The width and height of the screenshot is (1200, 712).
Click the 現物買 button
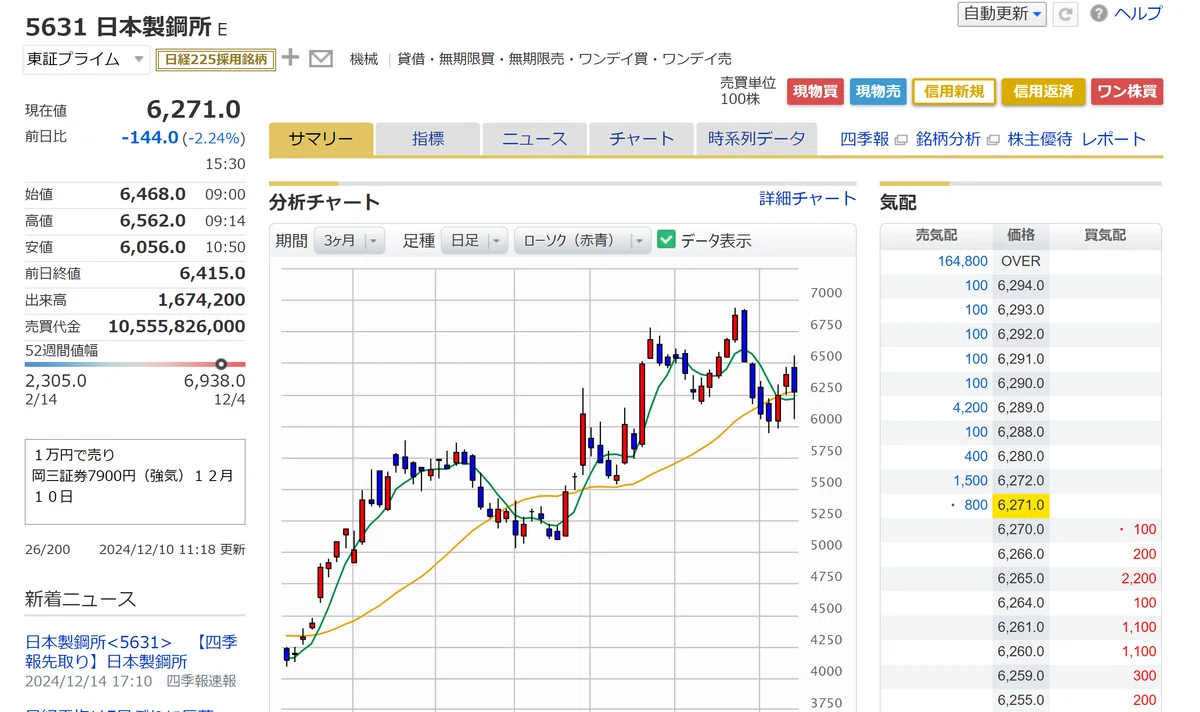click(815, 91)
